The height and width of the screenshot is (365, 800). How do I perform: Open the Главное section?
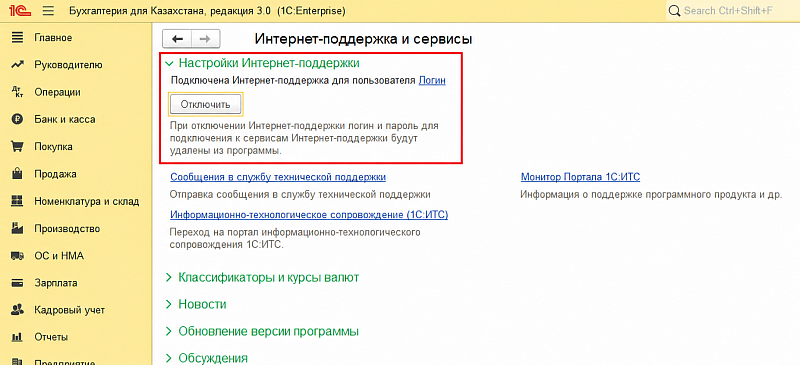(53, 38)
